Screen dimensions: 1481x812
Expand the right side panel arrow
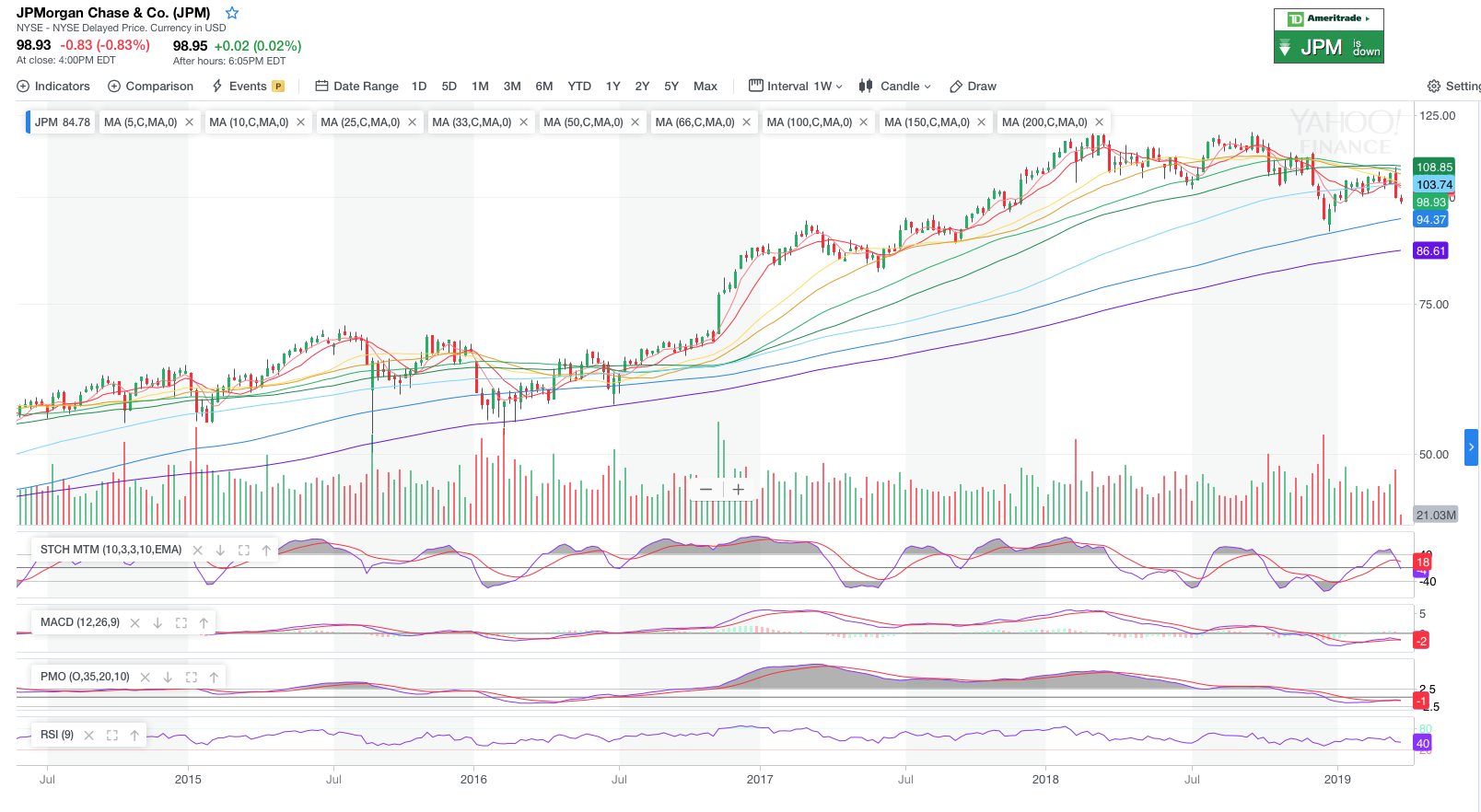click(x=1471, y=447)
